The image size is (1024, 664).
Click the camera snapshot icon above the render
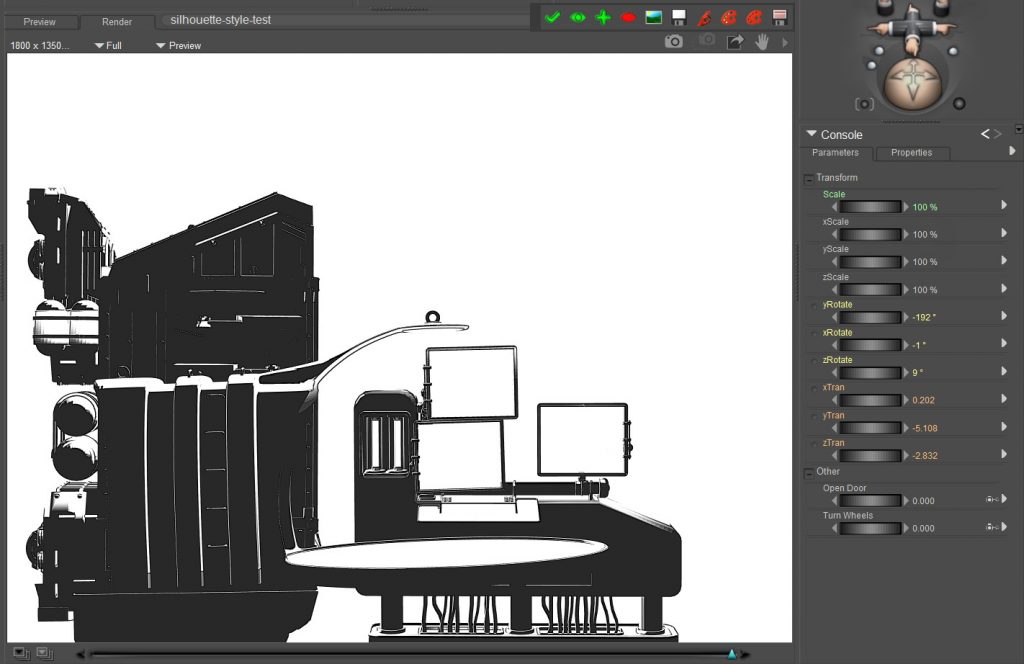[674, 41]
